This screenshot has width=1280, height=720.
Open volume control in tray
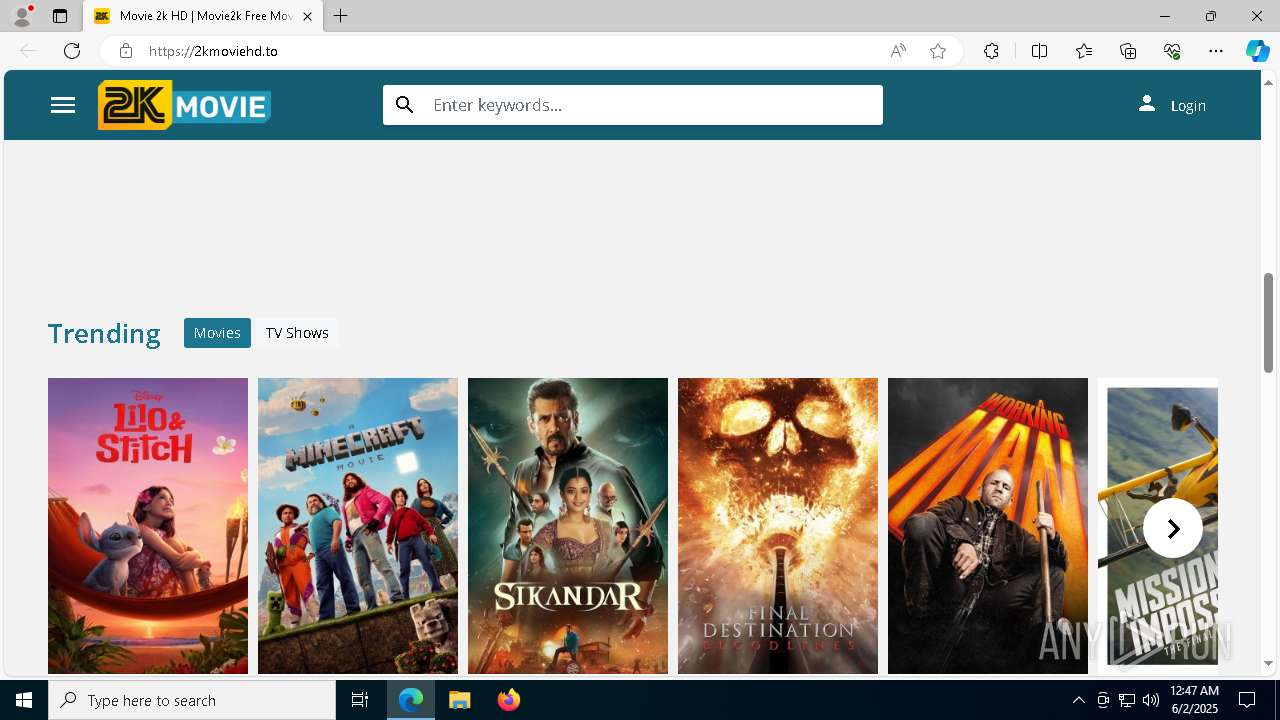click(x=1151, y=700)
